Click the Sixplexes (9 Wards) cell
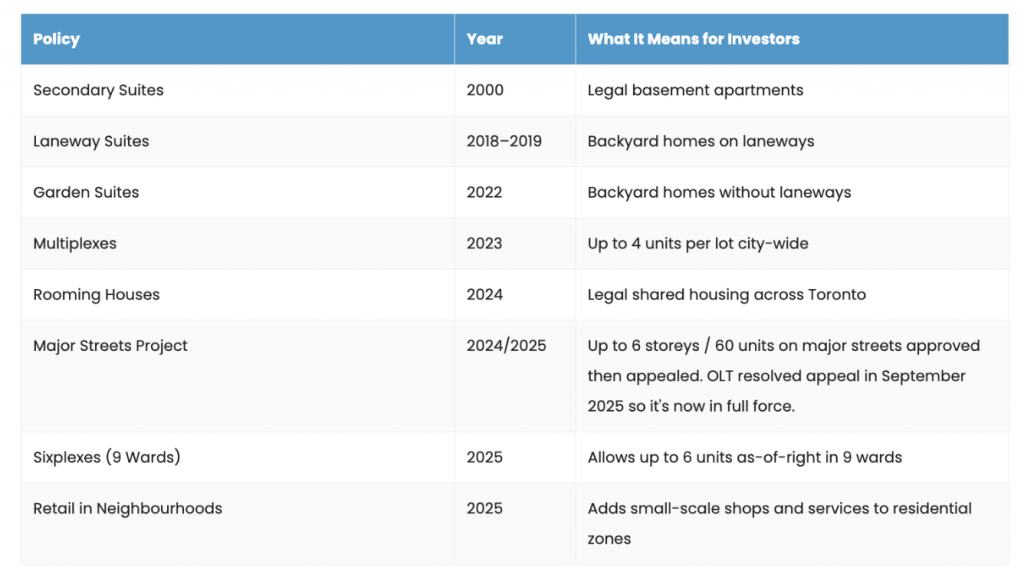This screenshot has height=581, width=1024. (106, 457)
